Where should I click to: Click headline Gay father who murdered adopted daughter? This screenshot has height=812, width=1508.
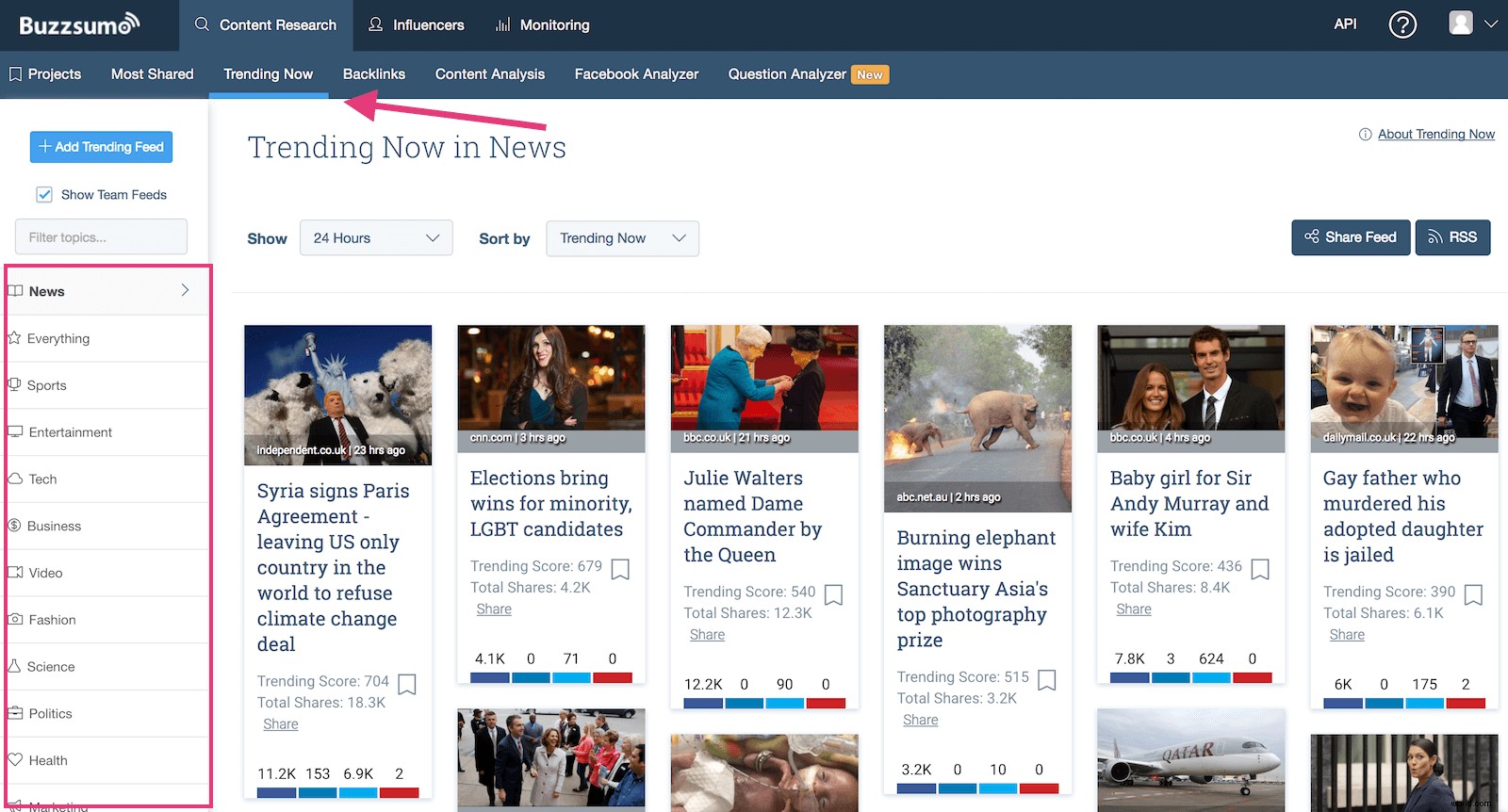[1403, 516]
